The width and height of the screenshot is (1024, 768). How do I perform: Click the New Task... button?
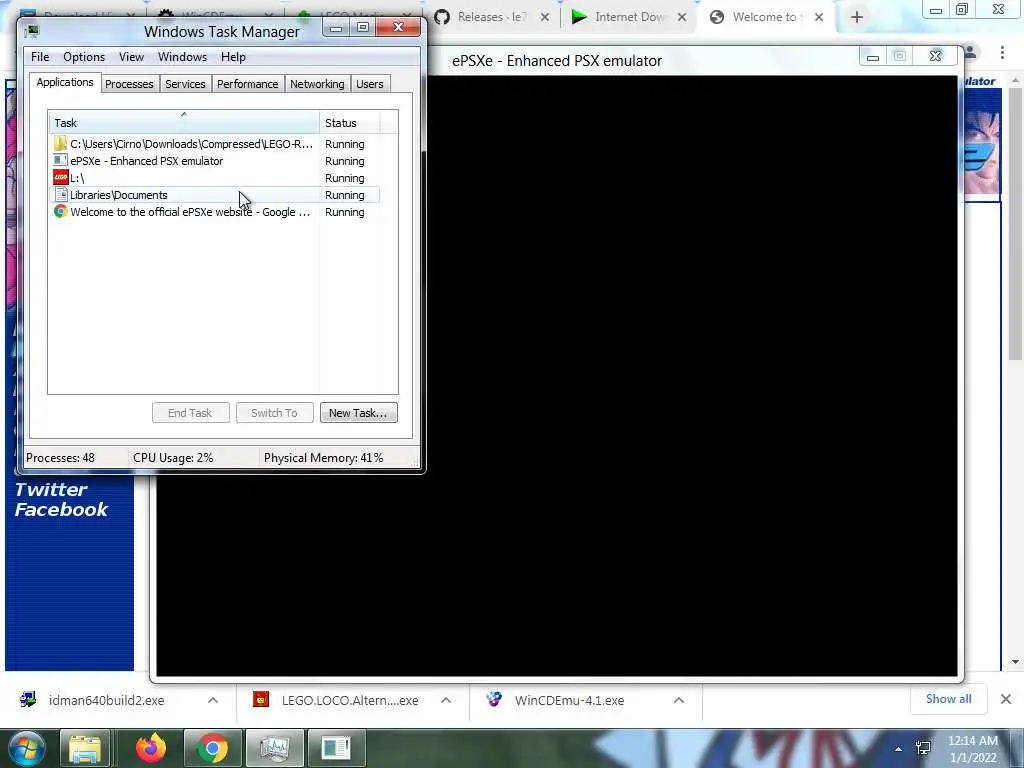359,413
